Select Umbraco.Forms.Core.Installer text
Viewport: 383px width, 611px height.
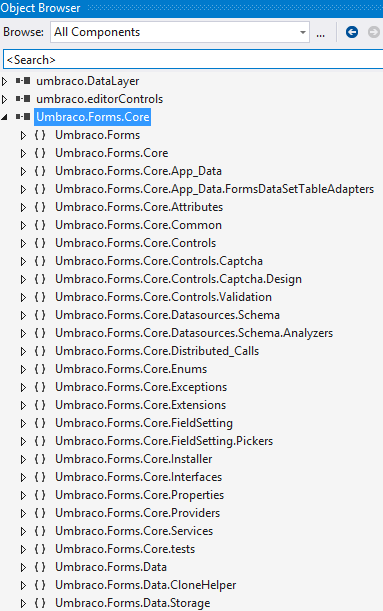(x=134, y=459)
